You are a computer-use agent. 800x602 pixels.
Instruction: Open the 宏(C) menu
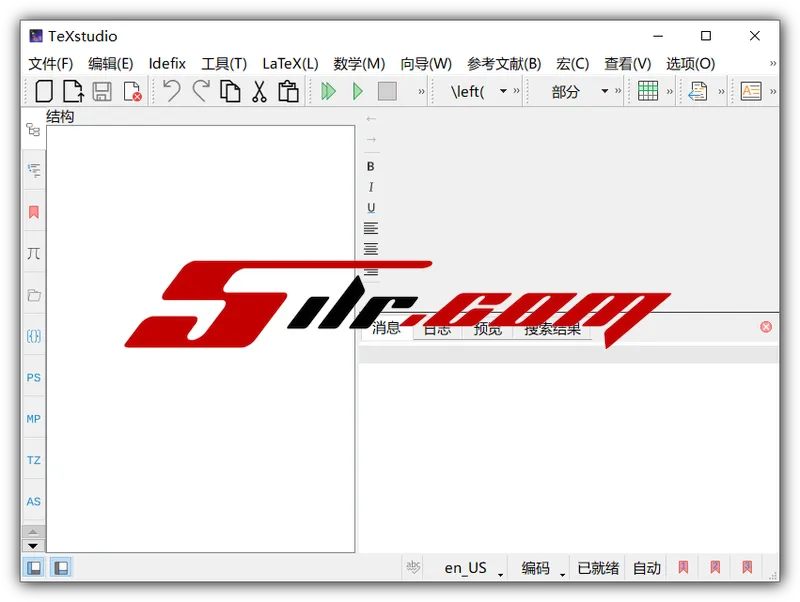coord(572,64)
